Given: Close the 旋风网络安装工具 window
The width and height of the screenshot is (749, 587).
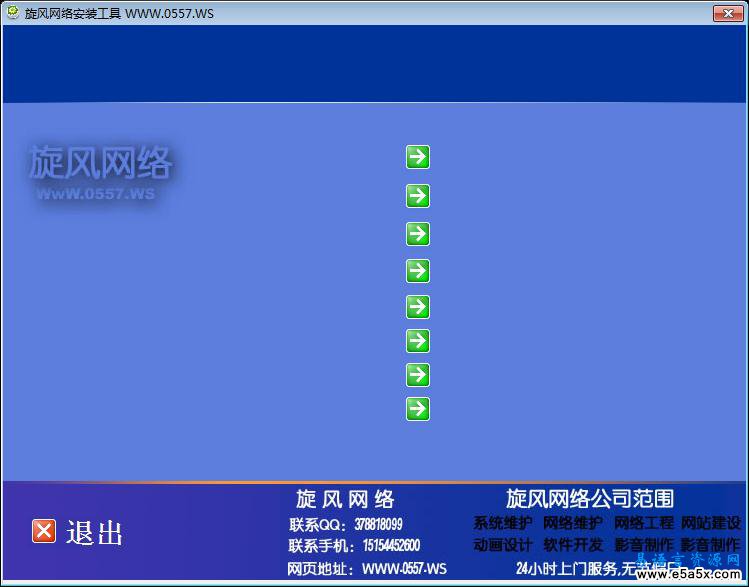Looking at the screenshot, I should click(x=727, y=13).
